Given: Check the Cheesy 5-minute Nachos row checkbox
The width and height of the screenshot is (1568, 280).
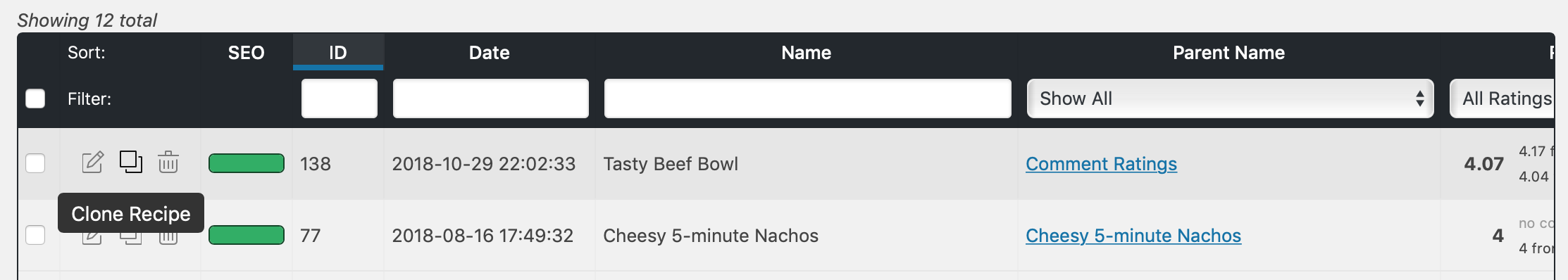Looking at the screenshot, I should coord(35,235).
